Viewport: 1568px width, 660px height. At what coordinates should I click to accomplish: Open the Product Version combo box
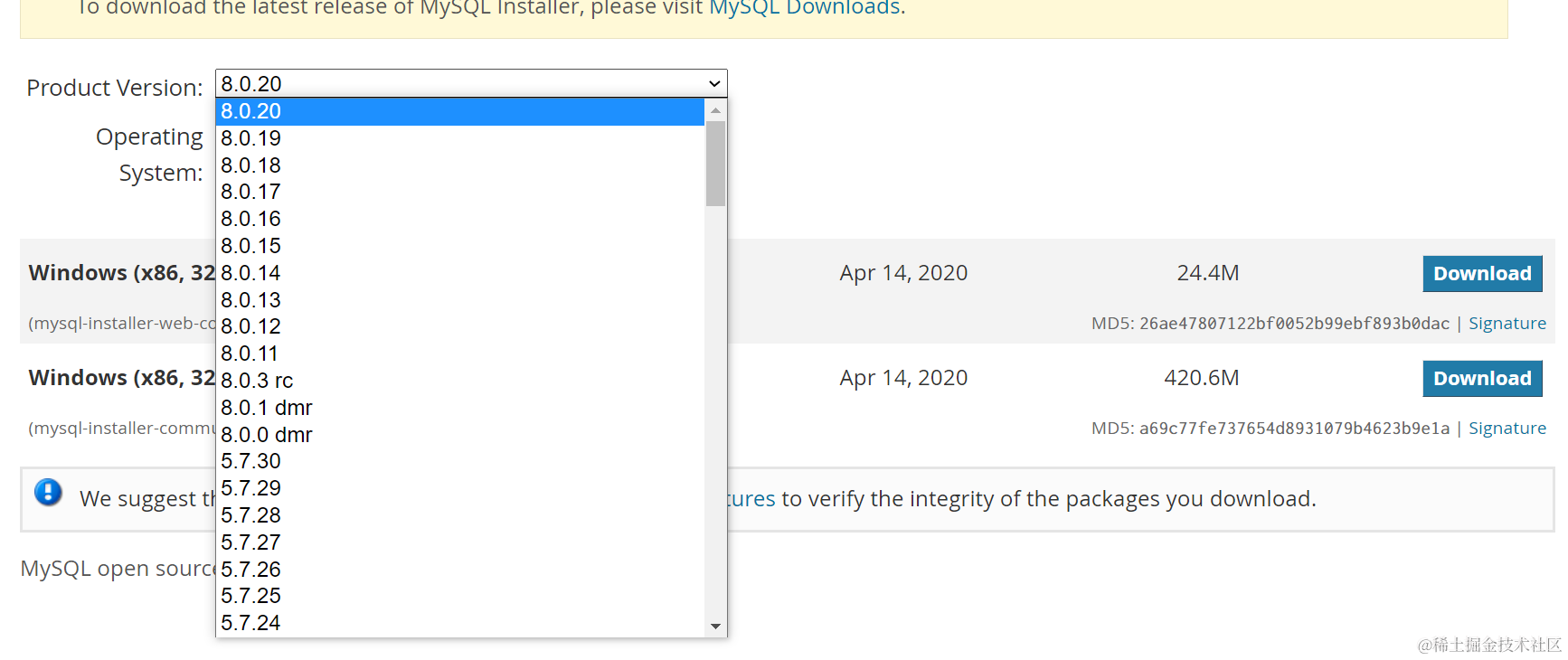coord(471,83)
